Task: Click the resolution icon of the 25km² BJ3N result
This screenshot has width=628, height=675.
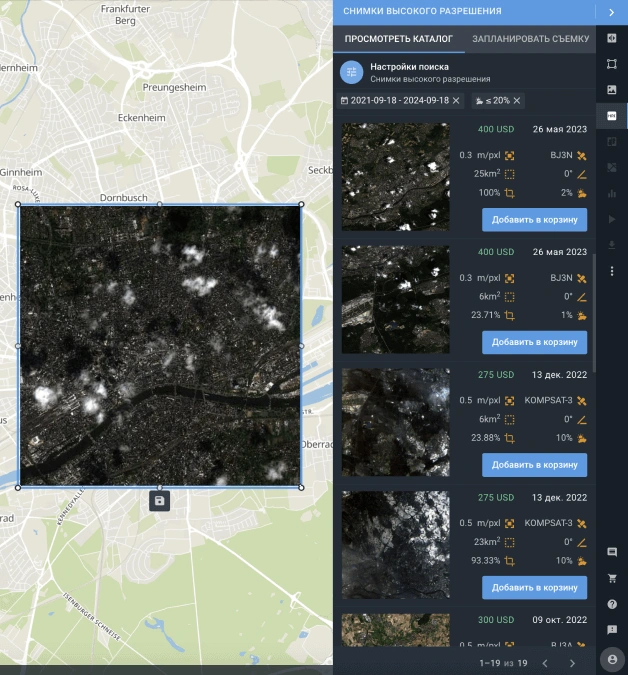Action: (509, 156)
